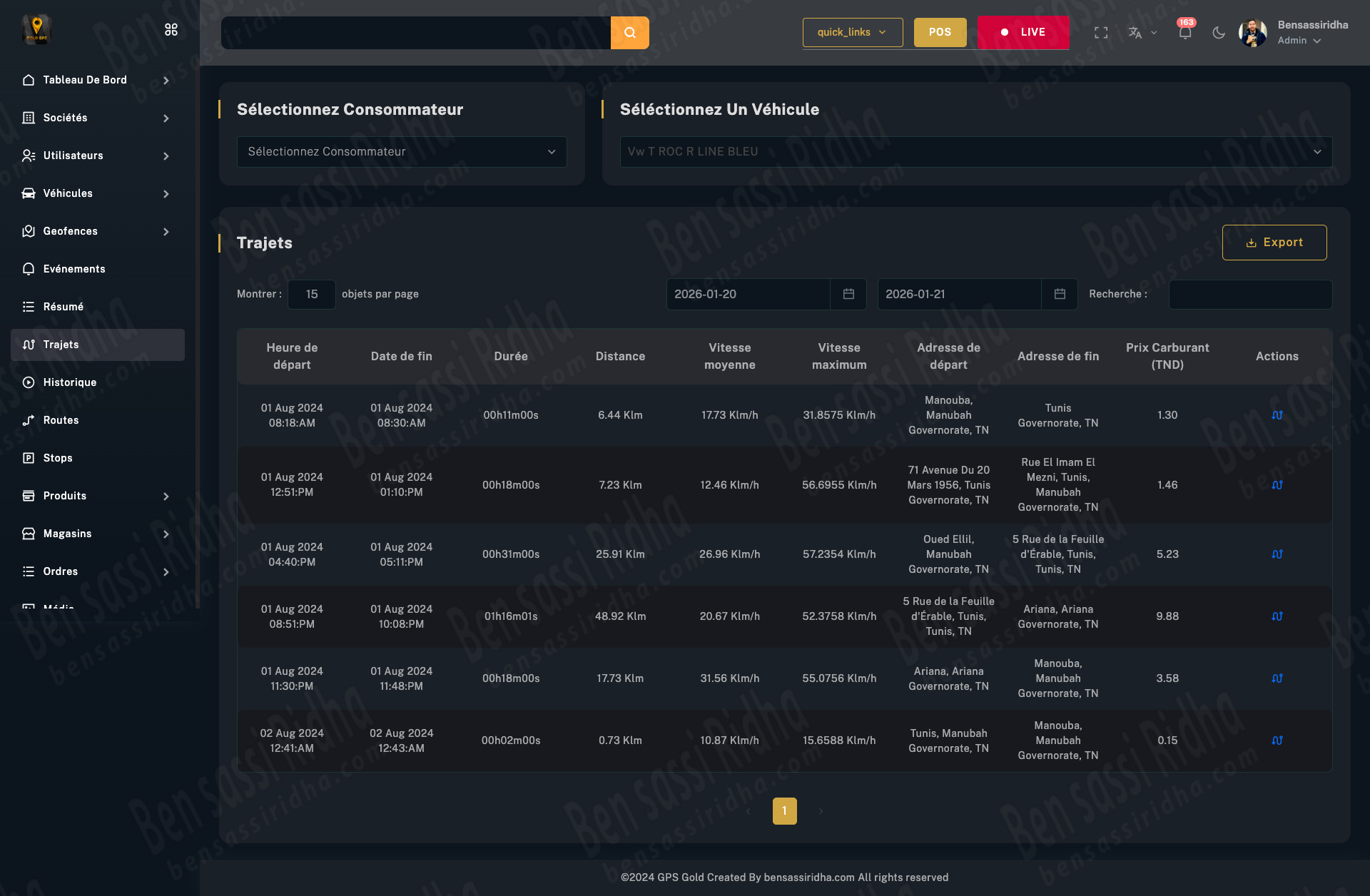Toggle dark mode moon icon
The height and width of the screenshot is (896, 1370).
(1219, 33)
